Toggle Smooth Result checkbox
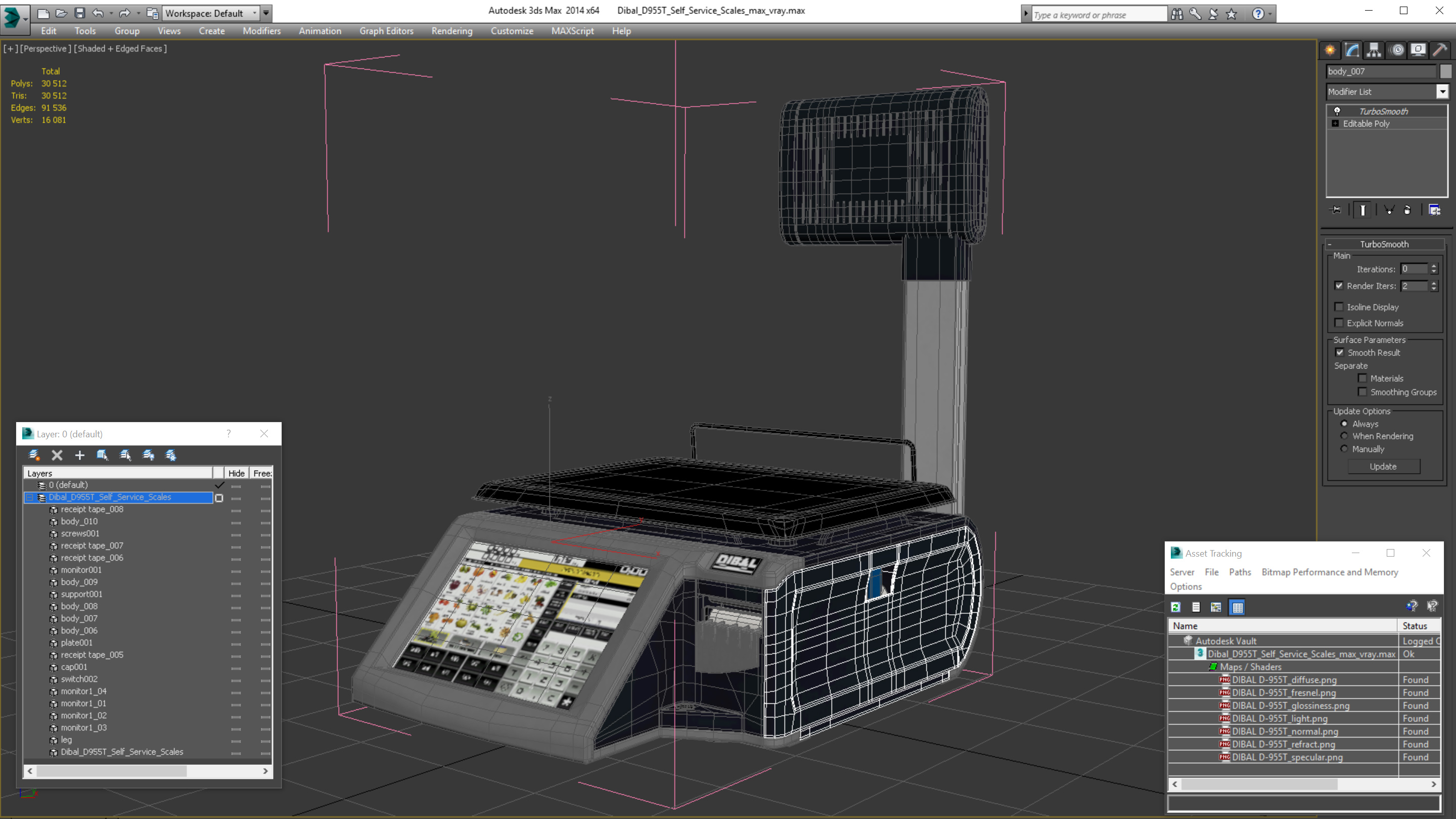Image resolution: width=1456 pixels, height=819 pixels. pyautogui.click(x=1339, y=352)
